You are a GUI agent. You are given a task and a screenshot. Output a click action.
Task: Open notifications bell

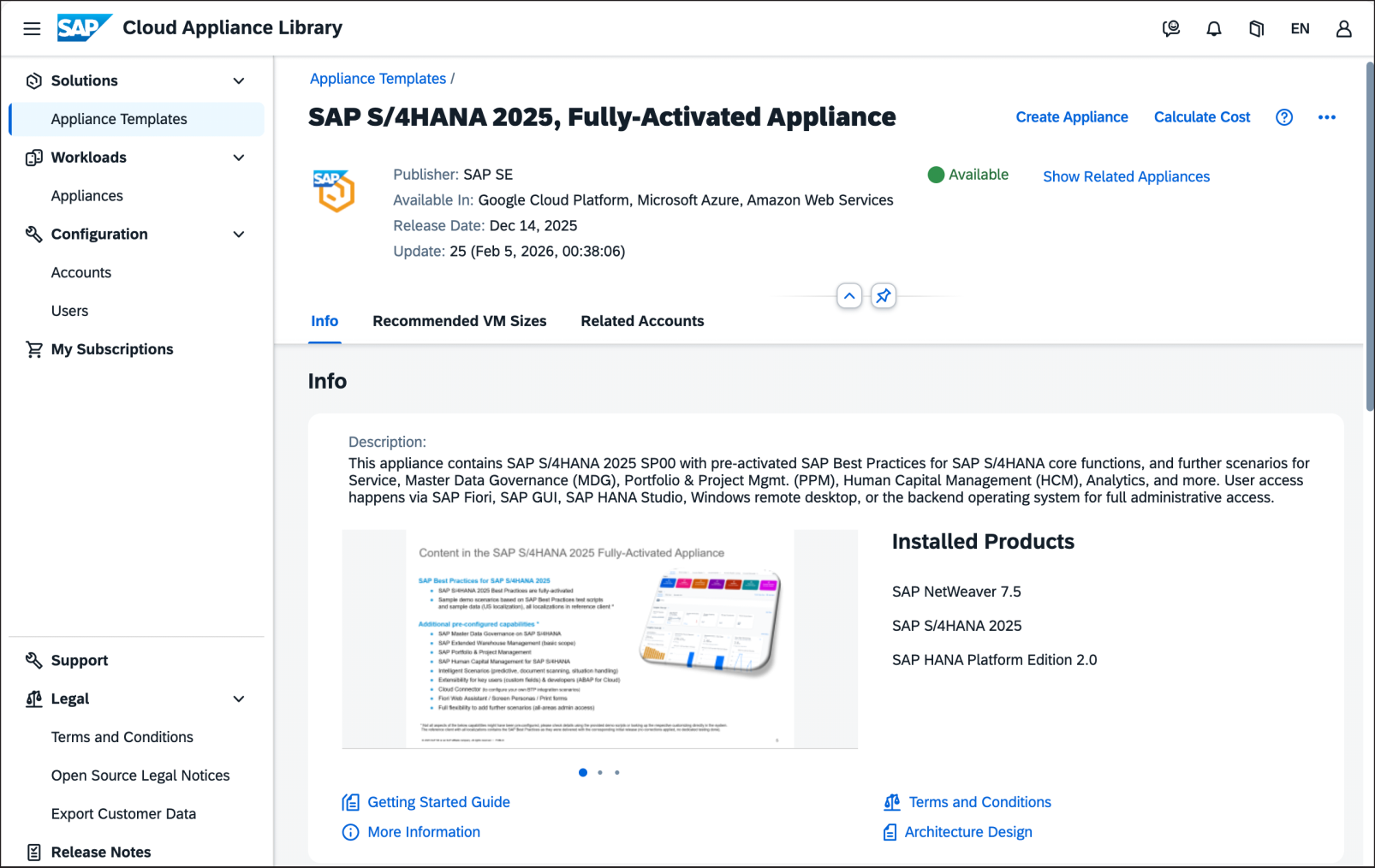click(x=1214, y=28)
